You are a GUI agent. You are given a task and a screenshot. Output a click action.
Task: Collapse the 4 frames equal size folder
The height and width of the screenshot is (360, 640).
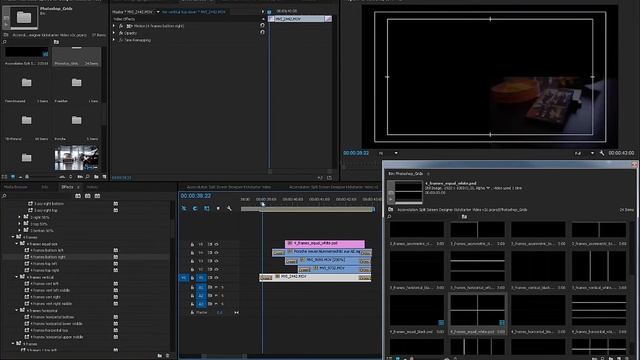click(x=17, y=244)
